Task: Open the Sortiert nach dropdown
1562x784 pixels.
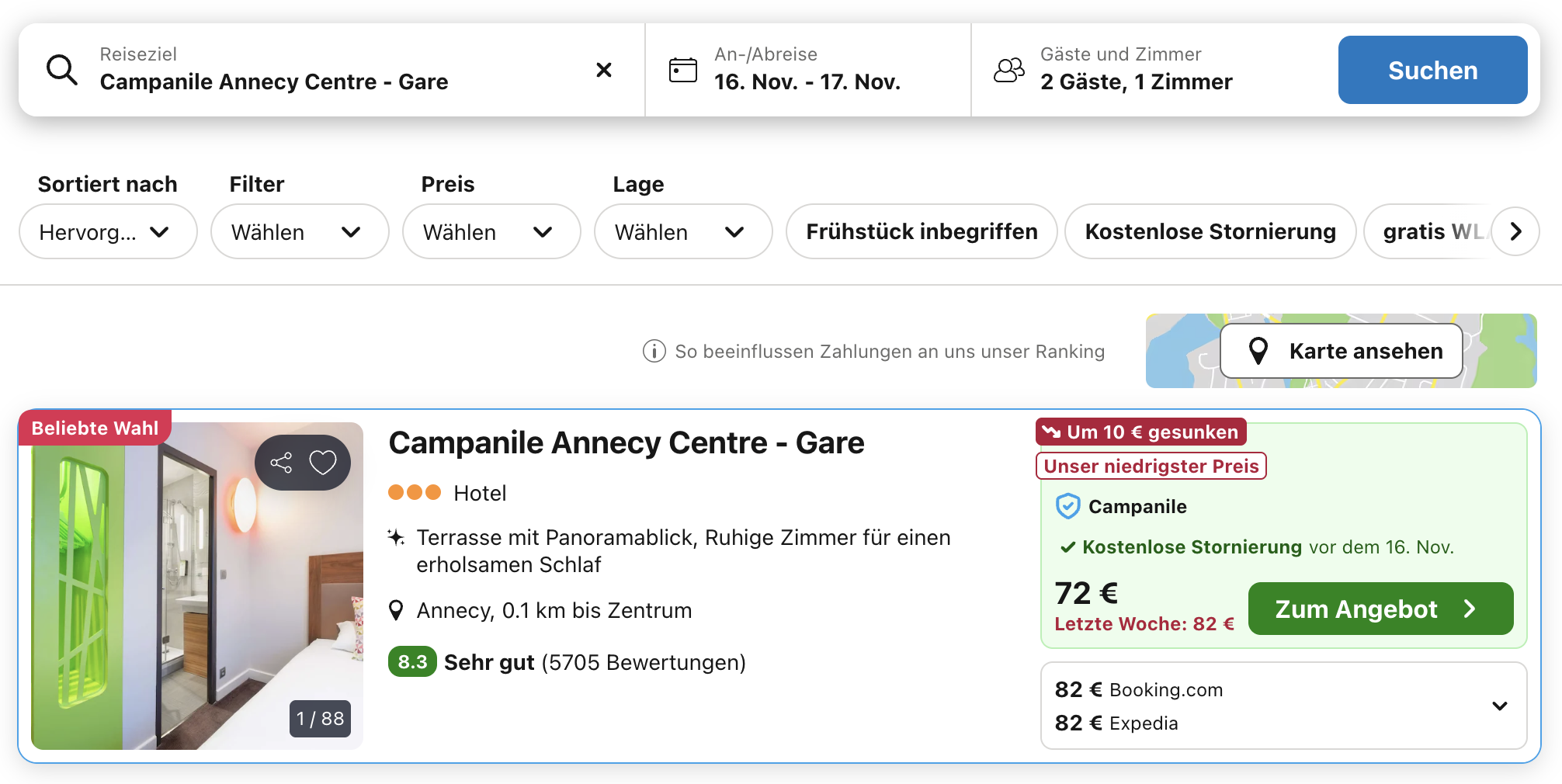Action: (x=108, y=231)
